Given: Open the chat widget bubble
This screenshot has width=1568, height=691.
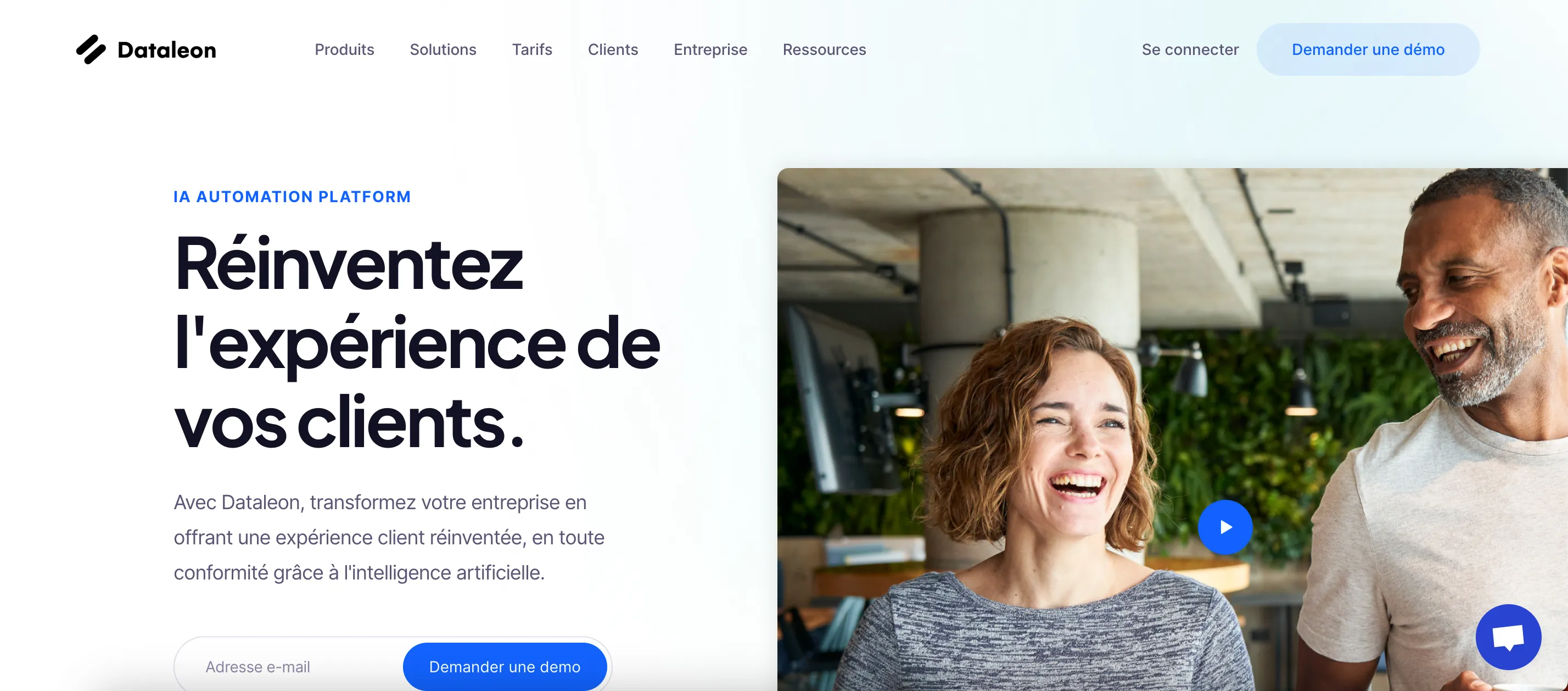Looking at the screenshot, I should [1508, 637].
